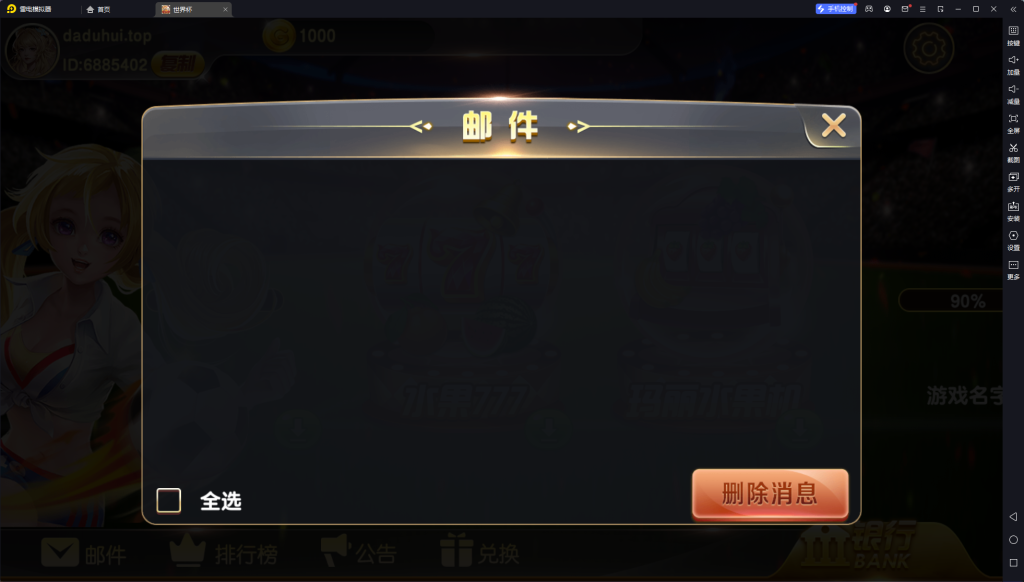This screenshot has height=582, width=1024.
Task: Open the emulator hamburger menu
Action: click(922, 9)
